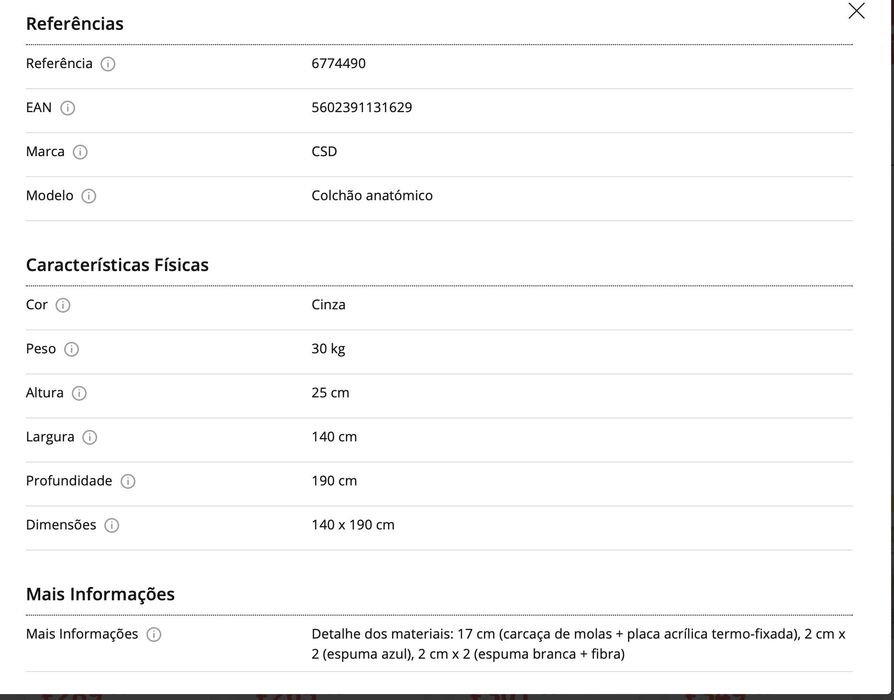This screenshot has height=700, width=894.
Task: Click the Referências section heading
Action: [75, 24]
